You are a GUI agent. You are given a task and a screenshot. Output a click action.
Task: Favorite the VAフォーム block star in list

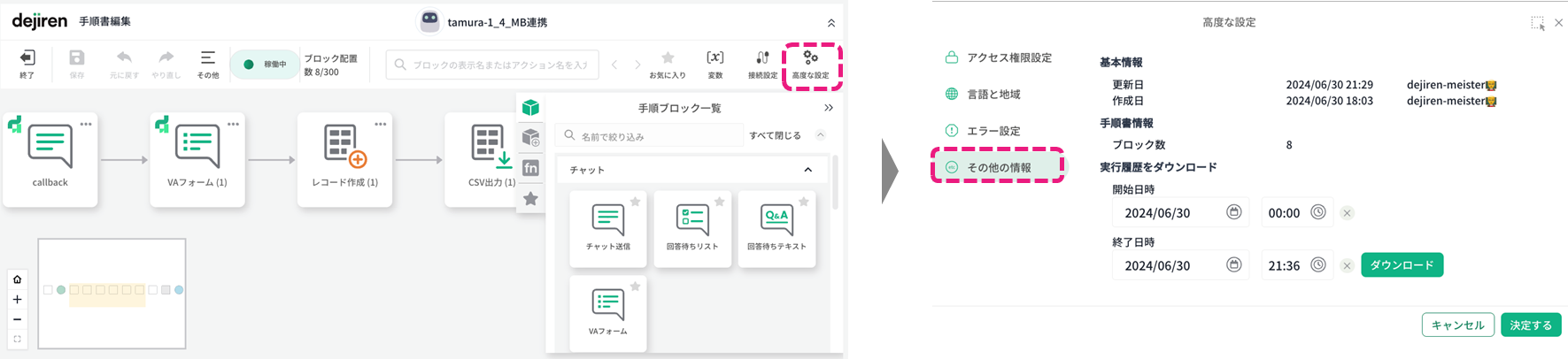click(x=635, y=286)
